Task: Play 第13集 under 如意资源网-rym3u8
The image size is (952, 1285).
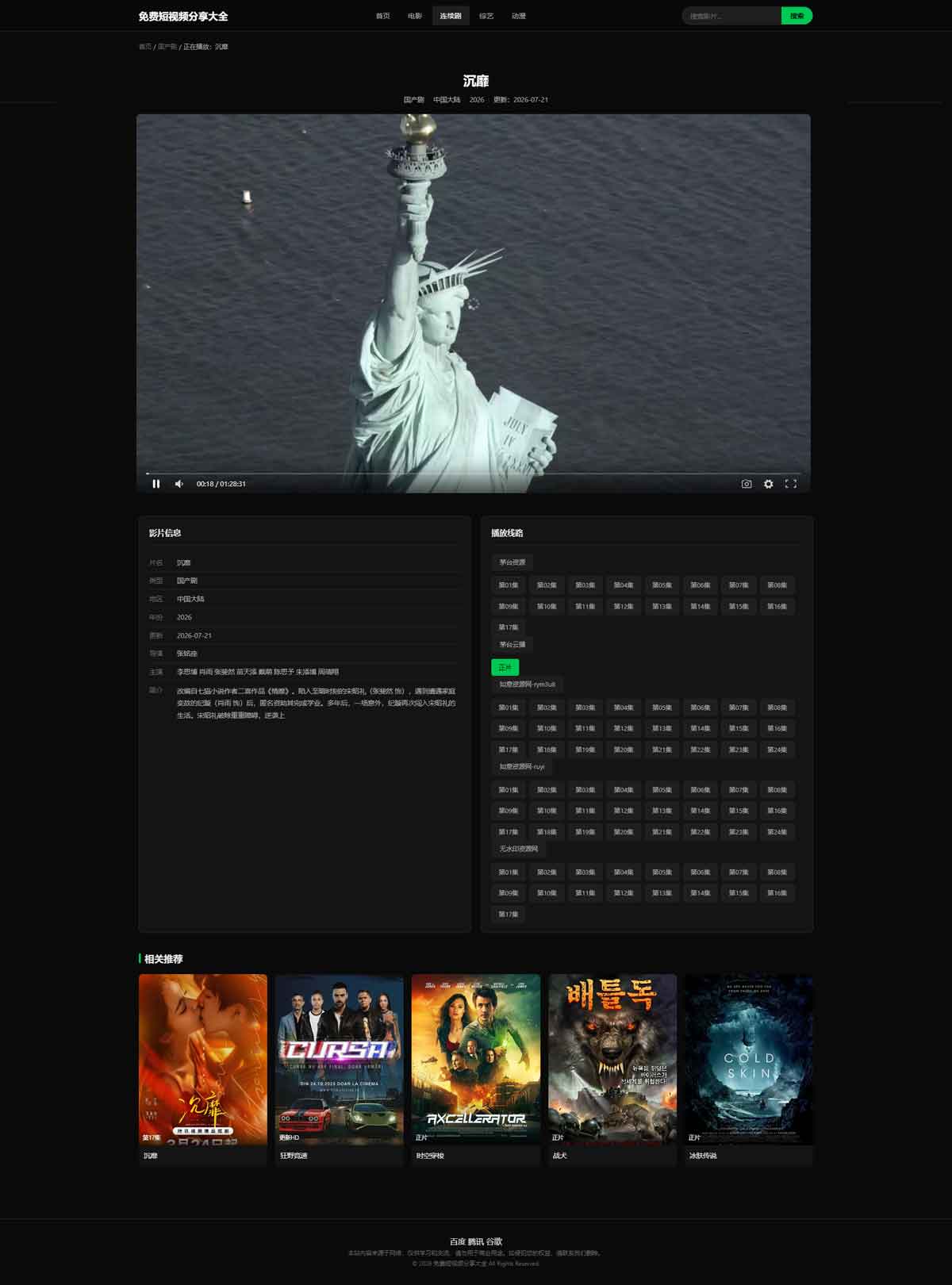Action: [x=662, y=728]
